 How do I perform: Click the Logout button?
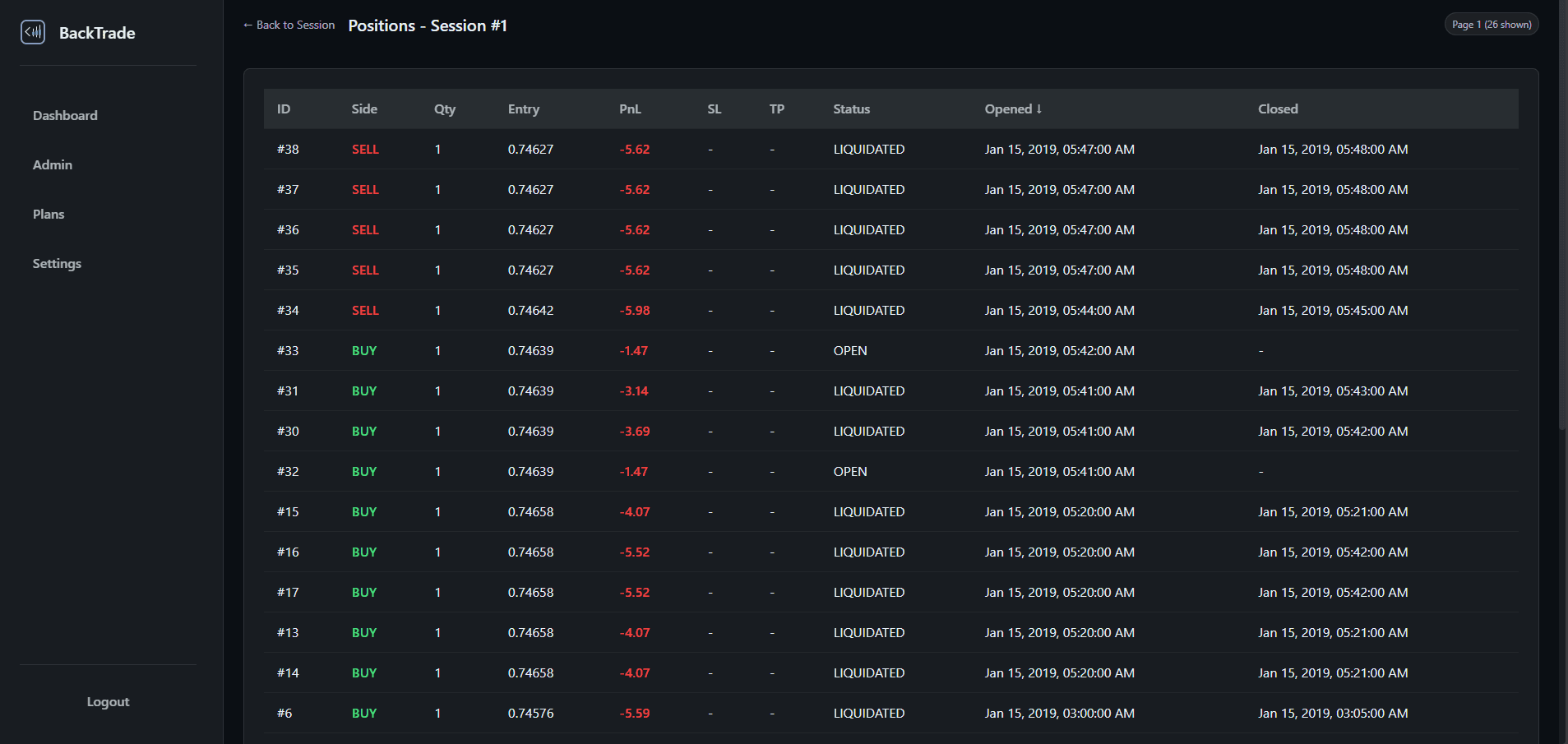(108, 702)
